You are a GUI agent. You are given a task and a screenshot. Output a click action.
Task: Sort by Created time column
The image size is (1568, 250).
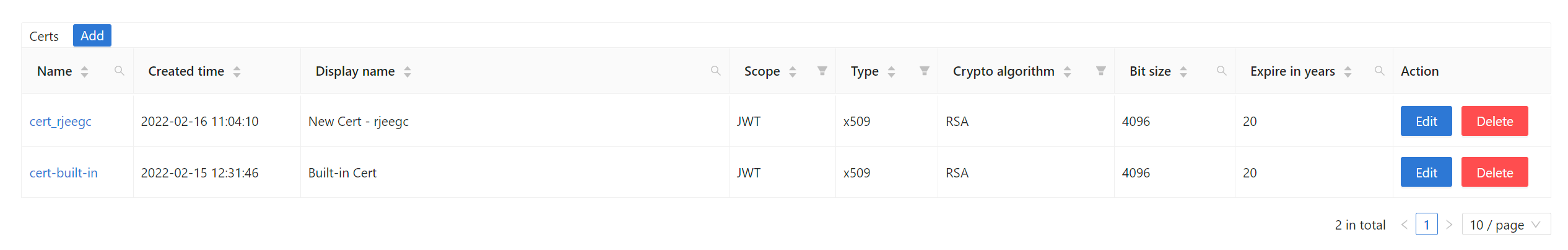pyautogui.click(x=237, y=72)
